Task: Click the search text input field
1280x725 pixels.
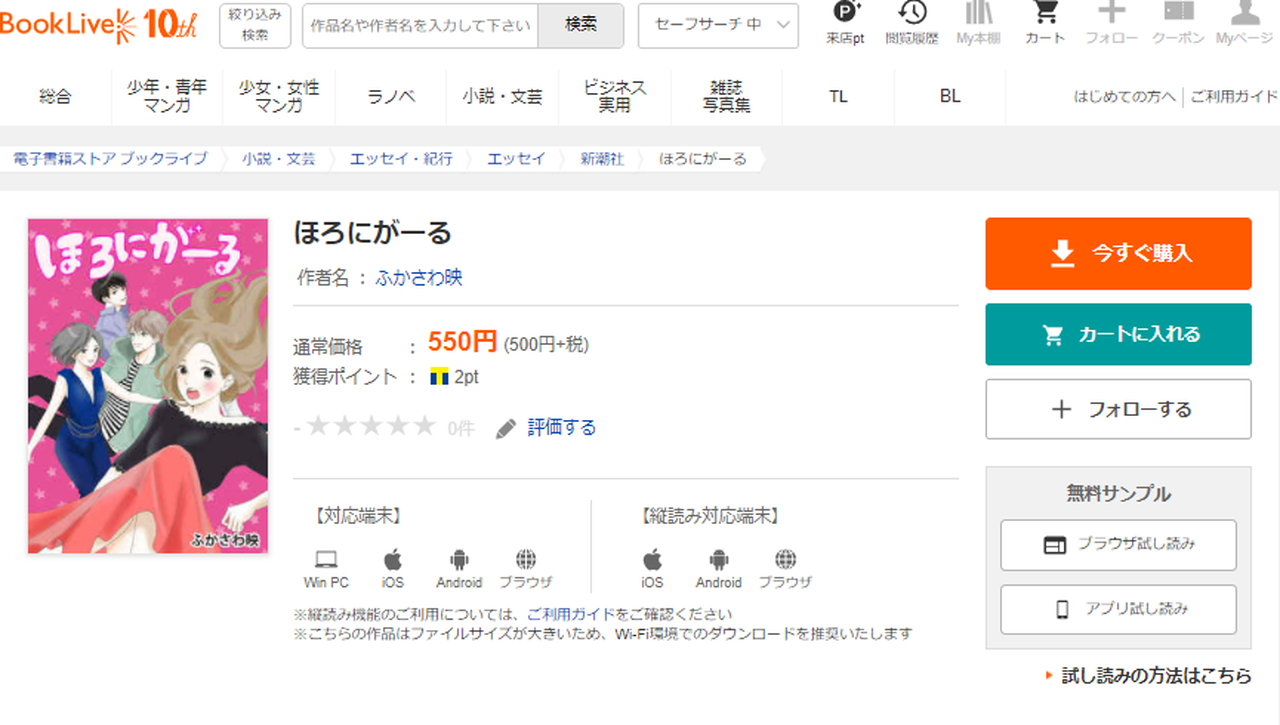Action: [420, 25]
